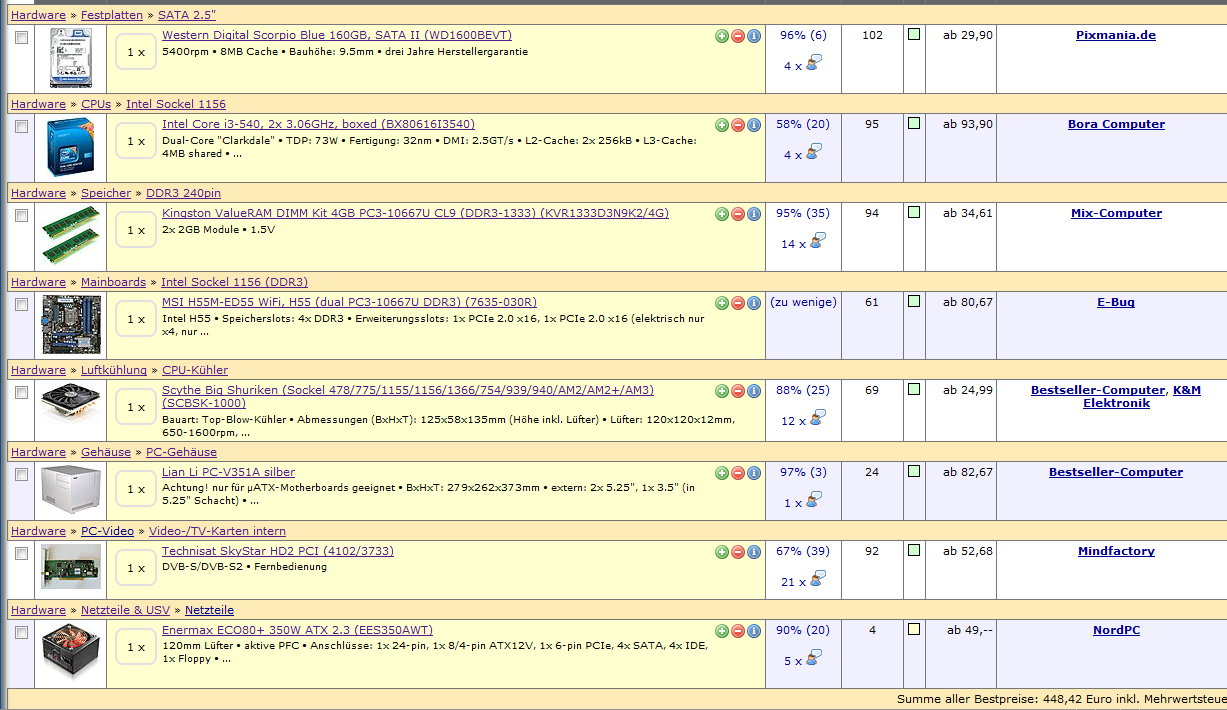Open Lian Li case product thumbnail
This screenshot has height=710, width=1227.
tap(70, 489)
